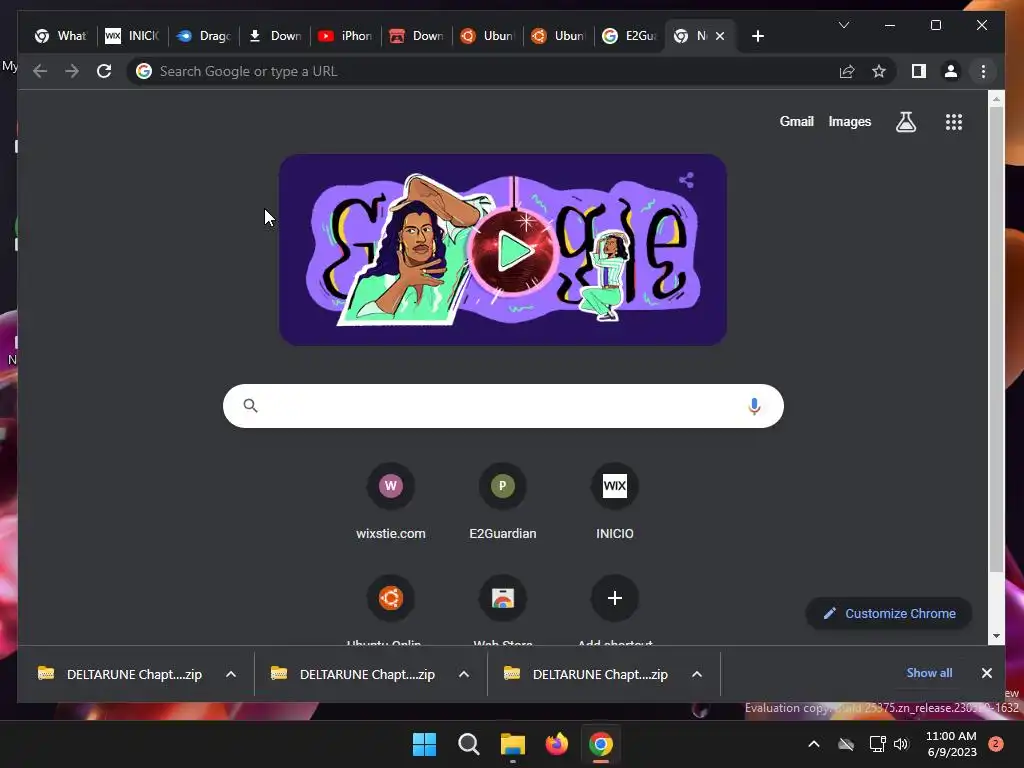Open the clock and date panel
Screen dimensions: 1024x768
(951, 744)
